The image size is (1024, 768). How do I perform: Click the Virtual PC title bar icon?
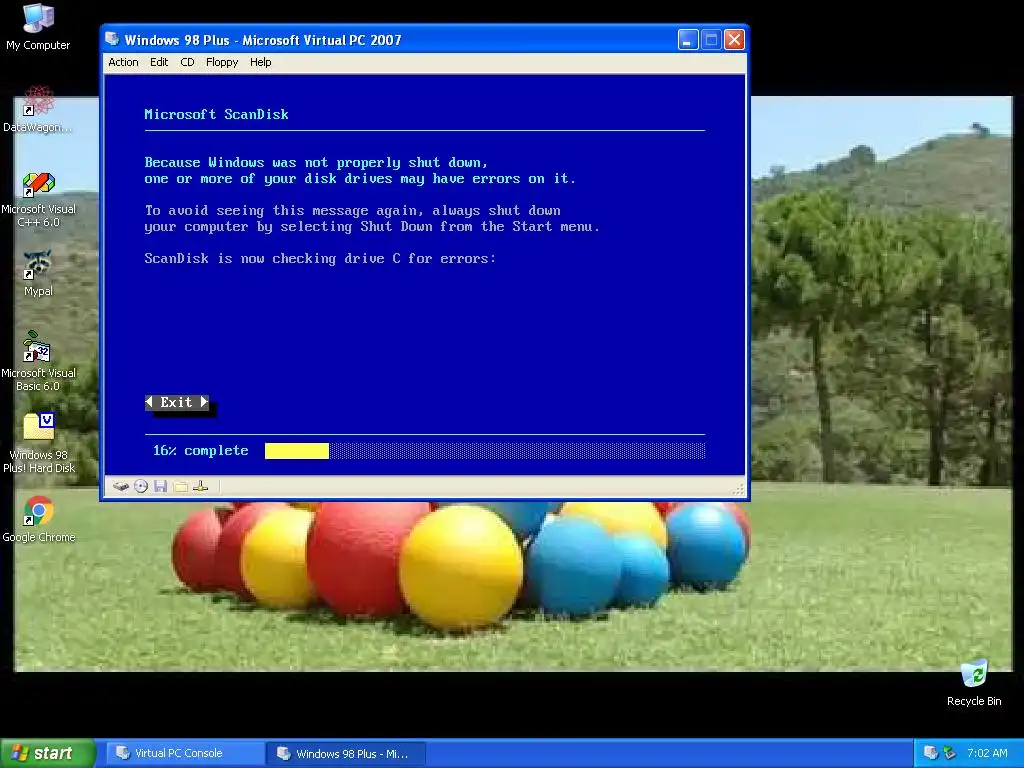[x=112, y=39]
